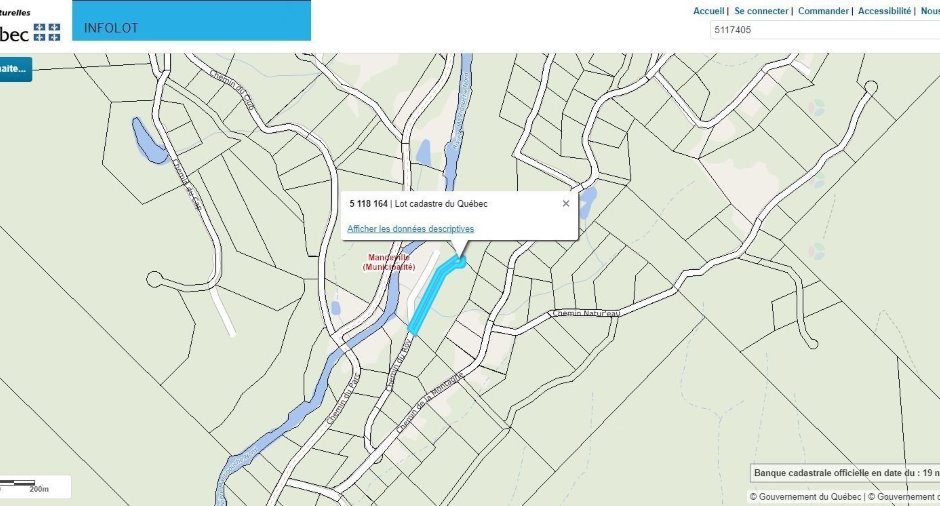The height and width of the screenshot is (506, 940).
Task: Click the '5 118 164' lot number text
Action: point(368,204)
